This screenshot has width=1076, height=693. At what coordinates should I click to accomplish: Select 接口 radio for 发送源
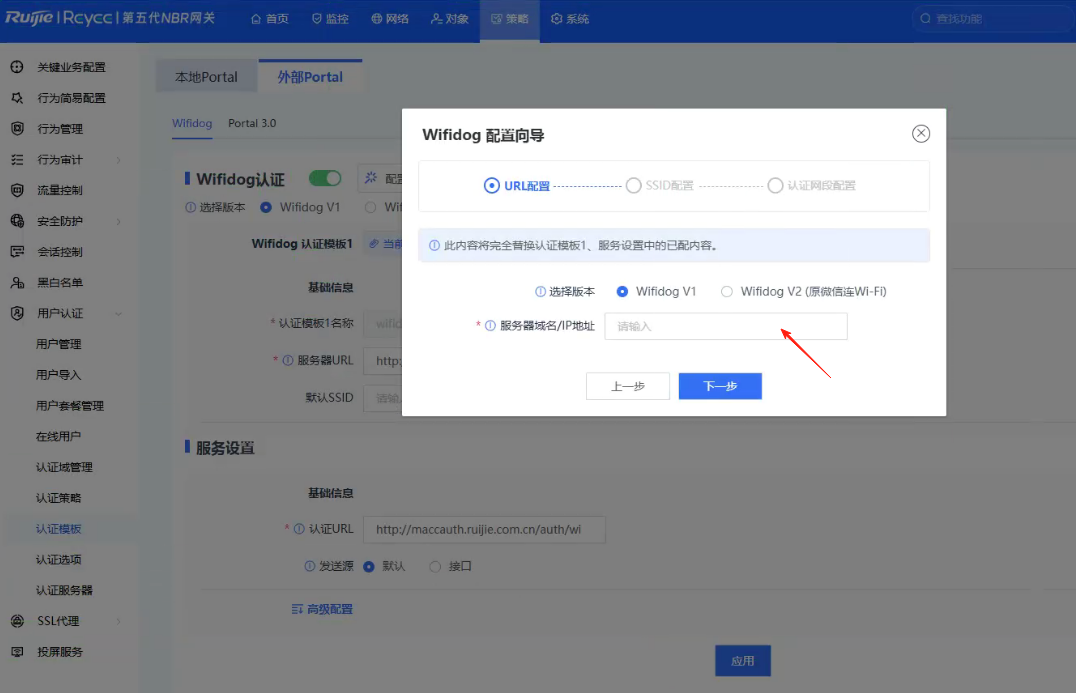pyautogui.click(x=435, y=566)
